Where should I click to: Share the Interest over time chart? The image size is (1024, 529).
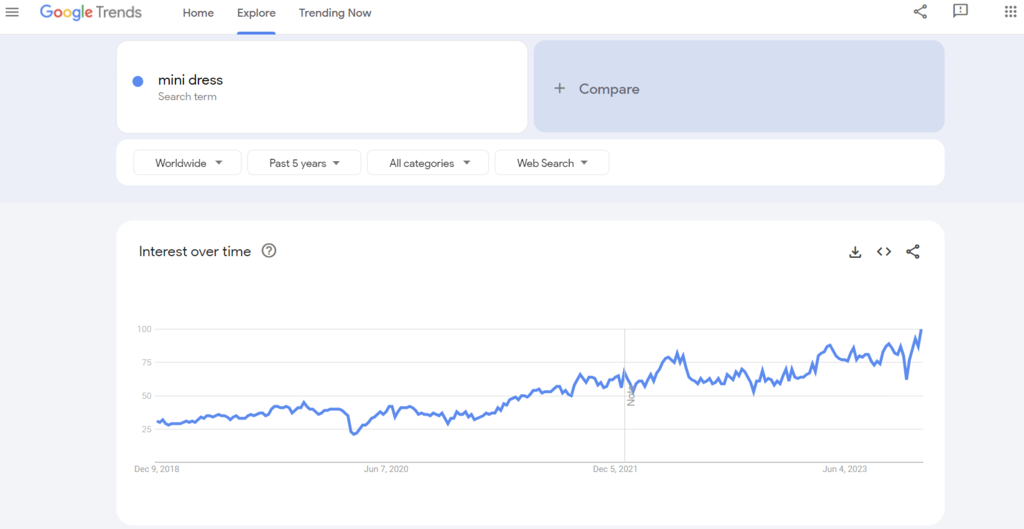click(913, 252)
